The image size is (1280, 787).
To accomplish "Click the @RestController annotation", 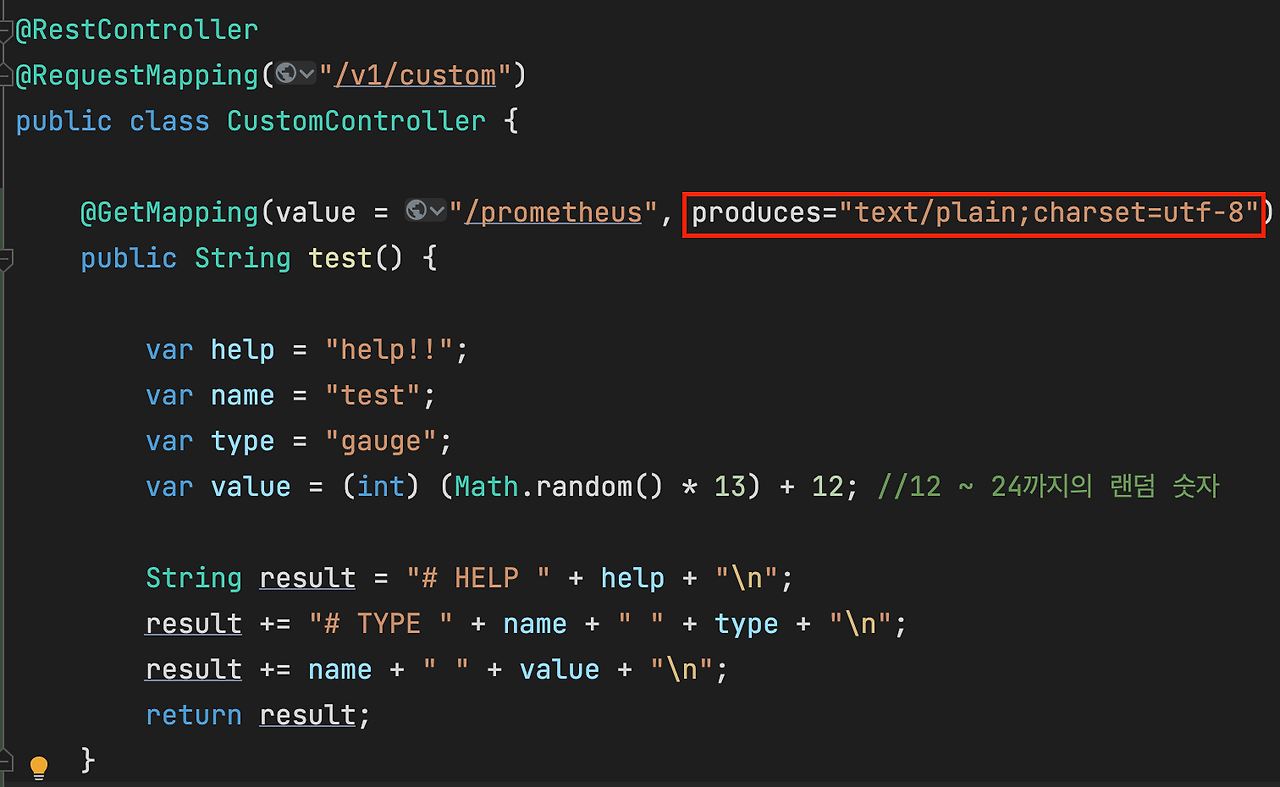I will point(137,30).
